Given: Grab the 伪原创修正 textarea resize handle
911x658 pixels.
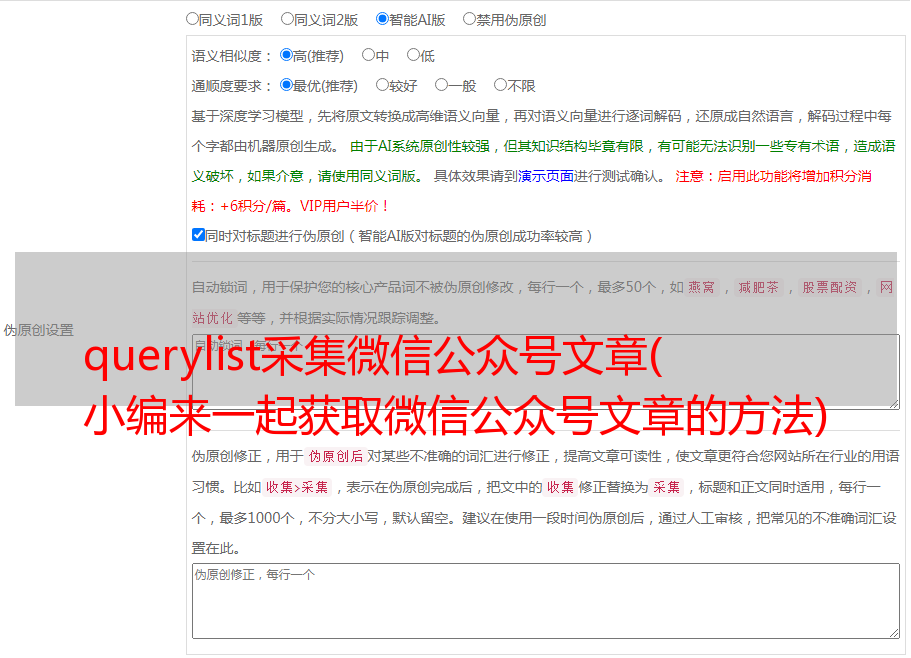Looking at the screenshot, I should tap(894, 633).
